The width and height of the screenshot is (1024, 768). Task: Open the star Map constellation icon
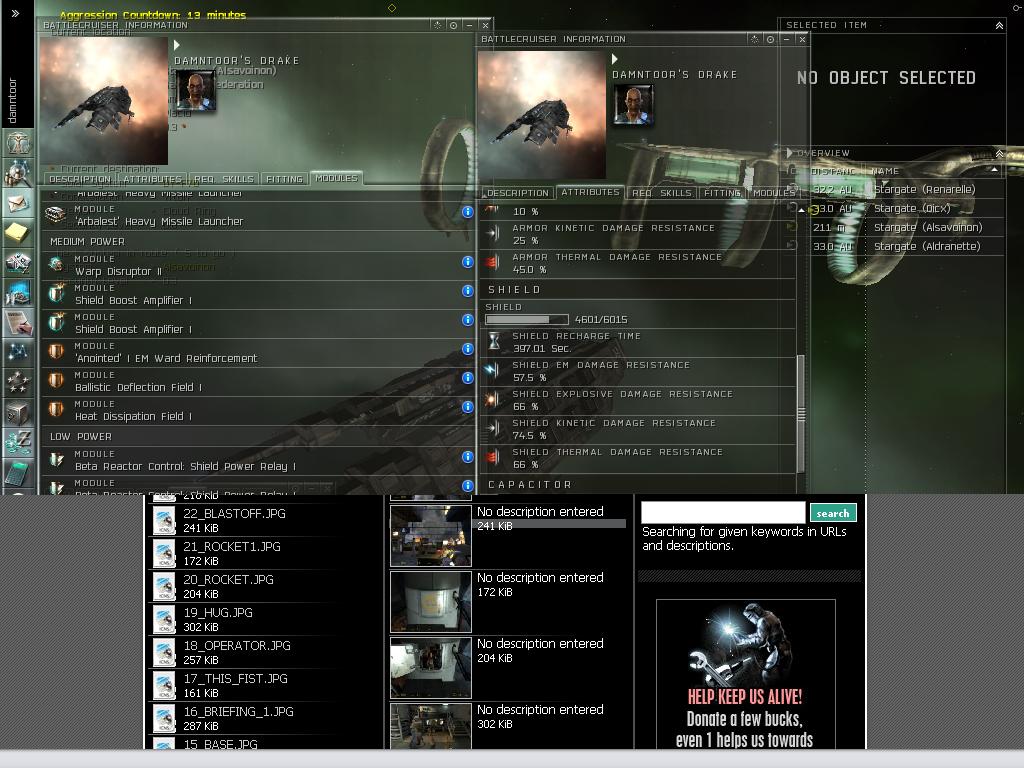click(18, 353)
